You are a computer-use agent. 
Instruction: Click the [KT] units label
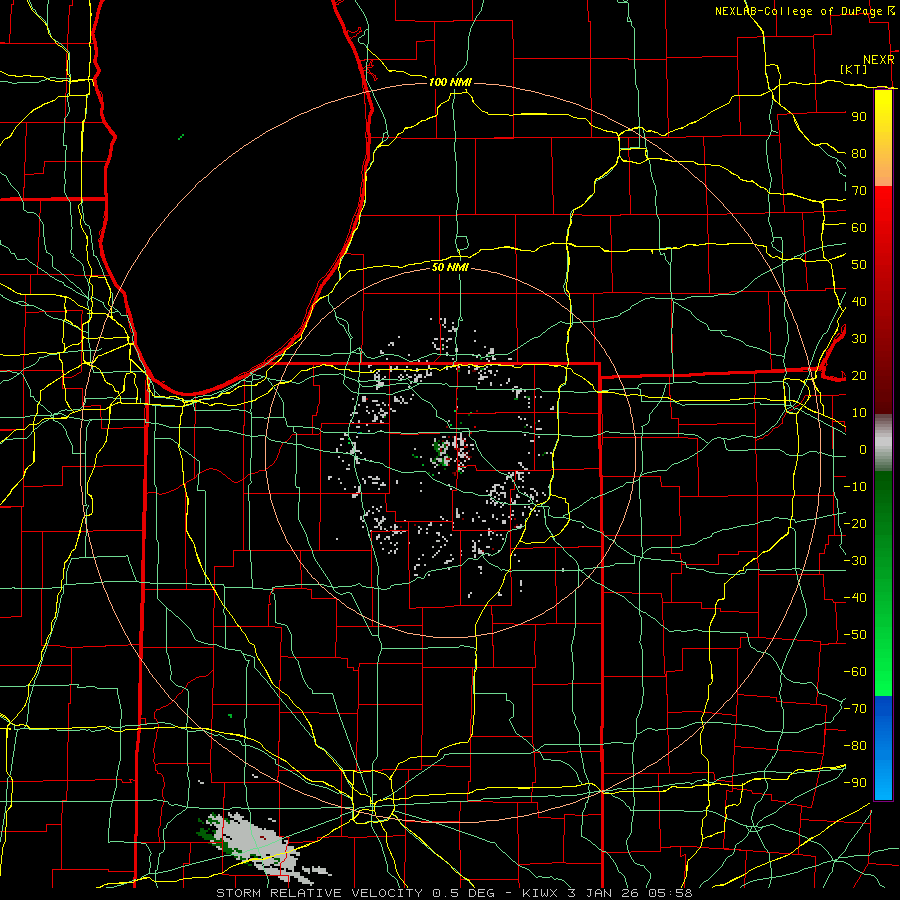click(853, 69)
